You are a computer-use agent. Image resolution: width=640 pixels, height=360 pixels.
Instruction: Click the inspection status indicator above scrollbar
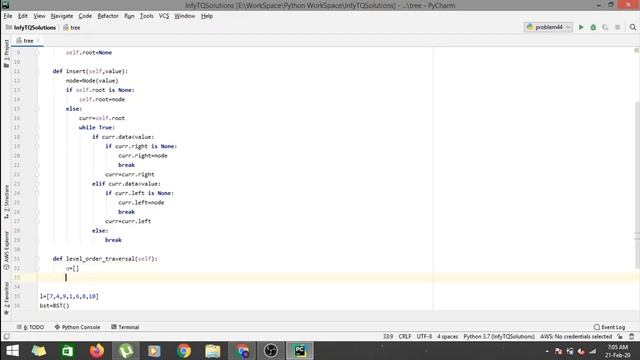pyautogui.click(x=636, y=50)
